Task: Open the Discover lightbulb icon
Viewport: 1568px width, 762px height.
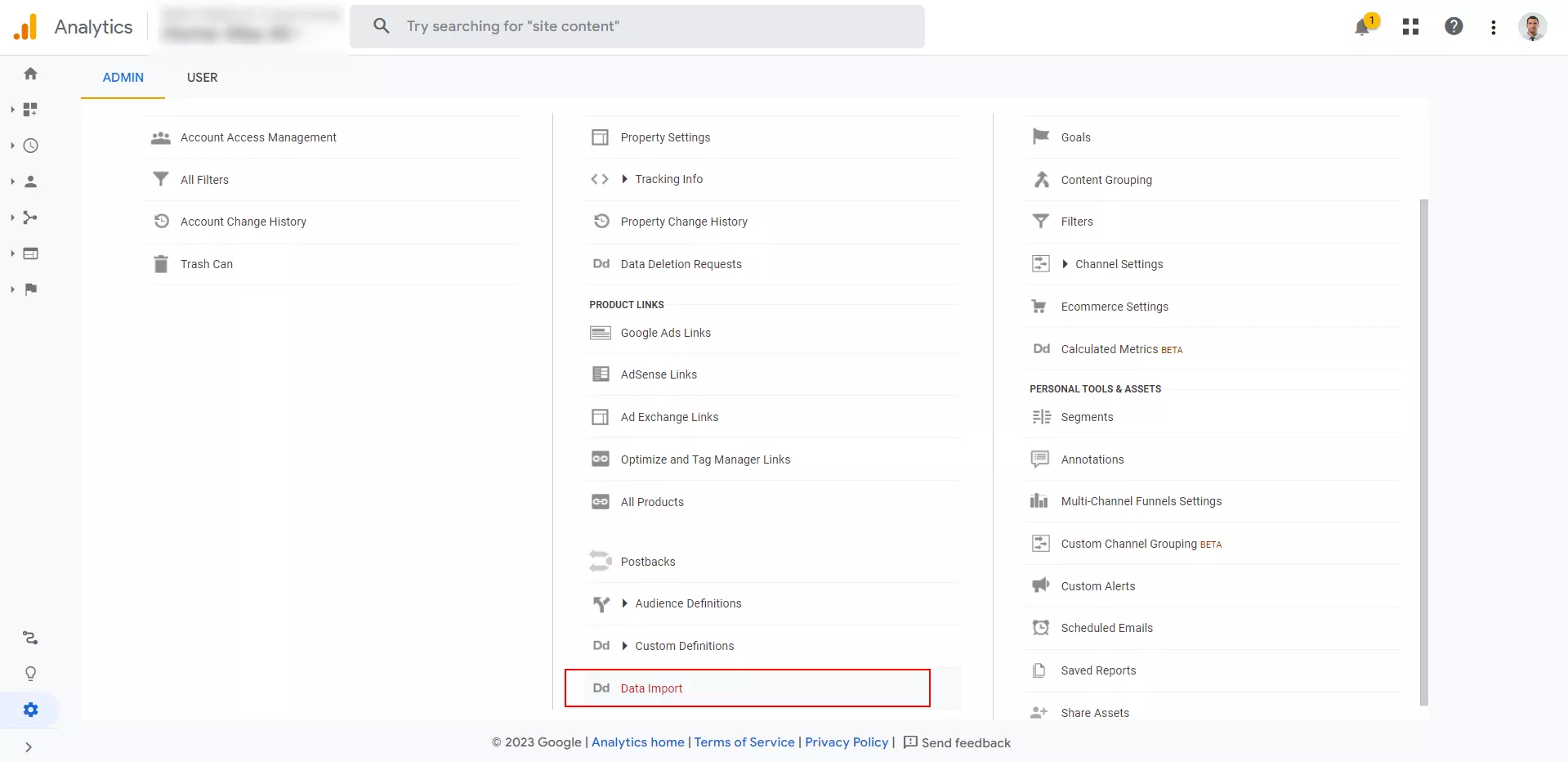Action: click(x=30, y=674)
